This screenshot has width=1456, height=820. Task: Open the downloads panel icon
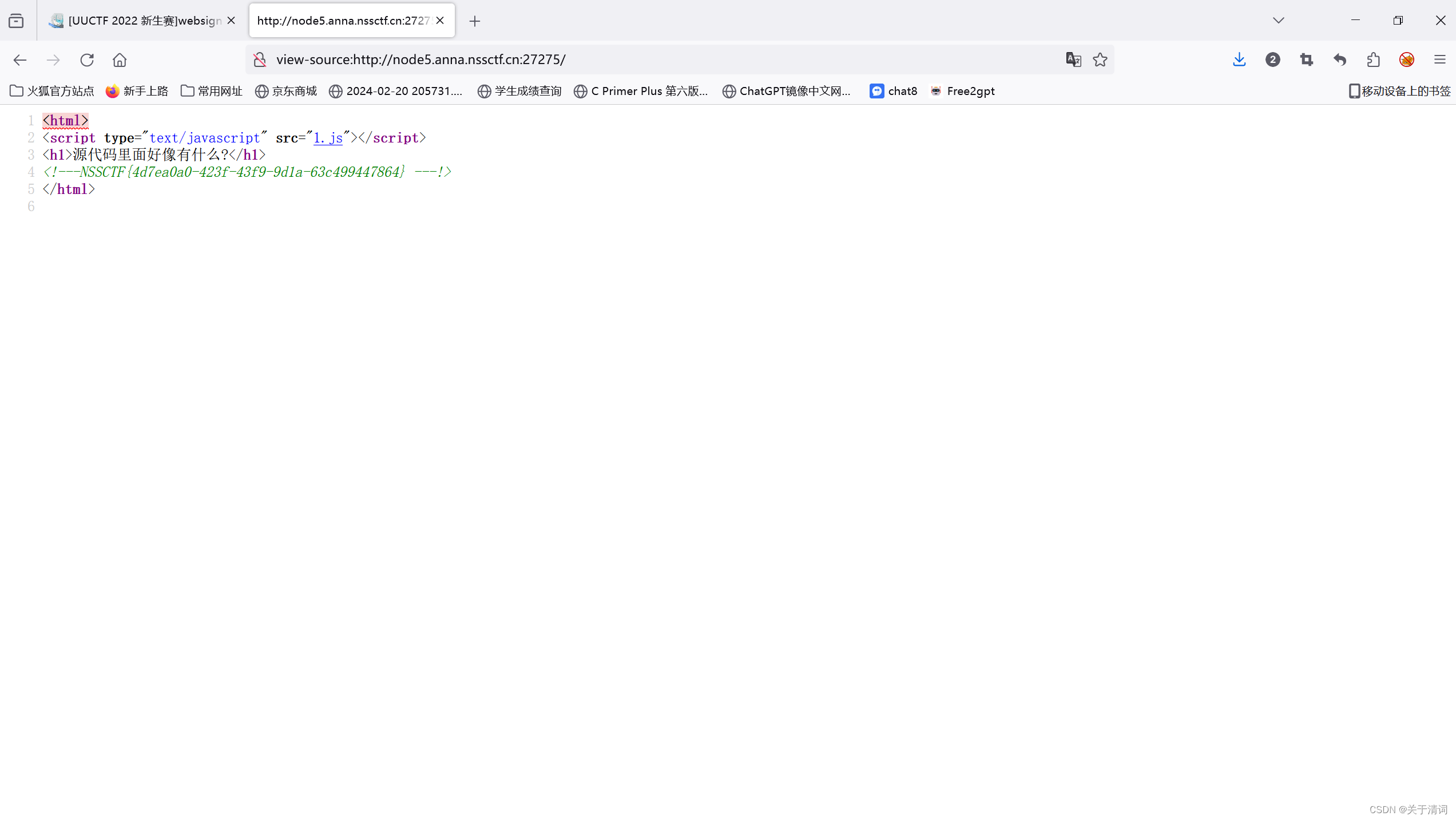1239,60
